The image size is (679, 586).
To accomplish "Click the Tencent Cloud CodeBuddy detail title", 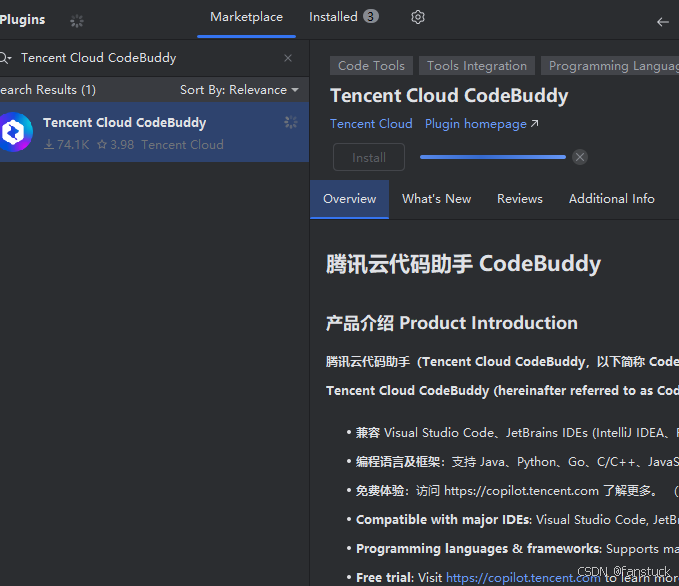I will (x=449, y=96).
